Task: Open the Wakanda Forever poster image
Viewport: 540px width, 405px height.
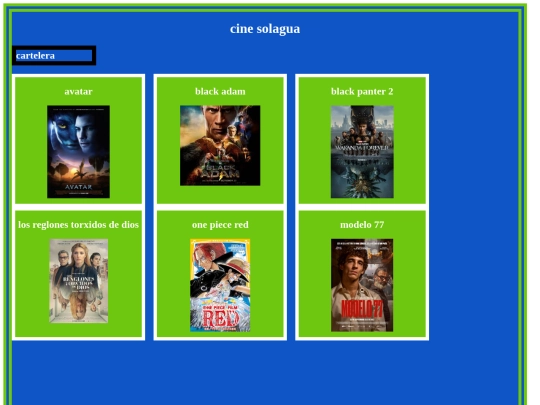Action: point(362,152)
